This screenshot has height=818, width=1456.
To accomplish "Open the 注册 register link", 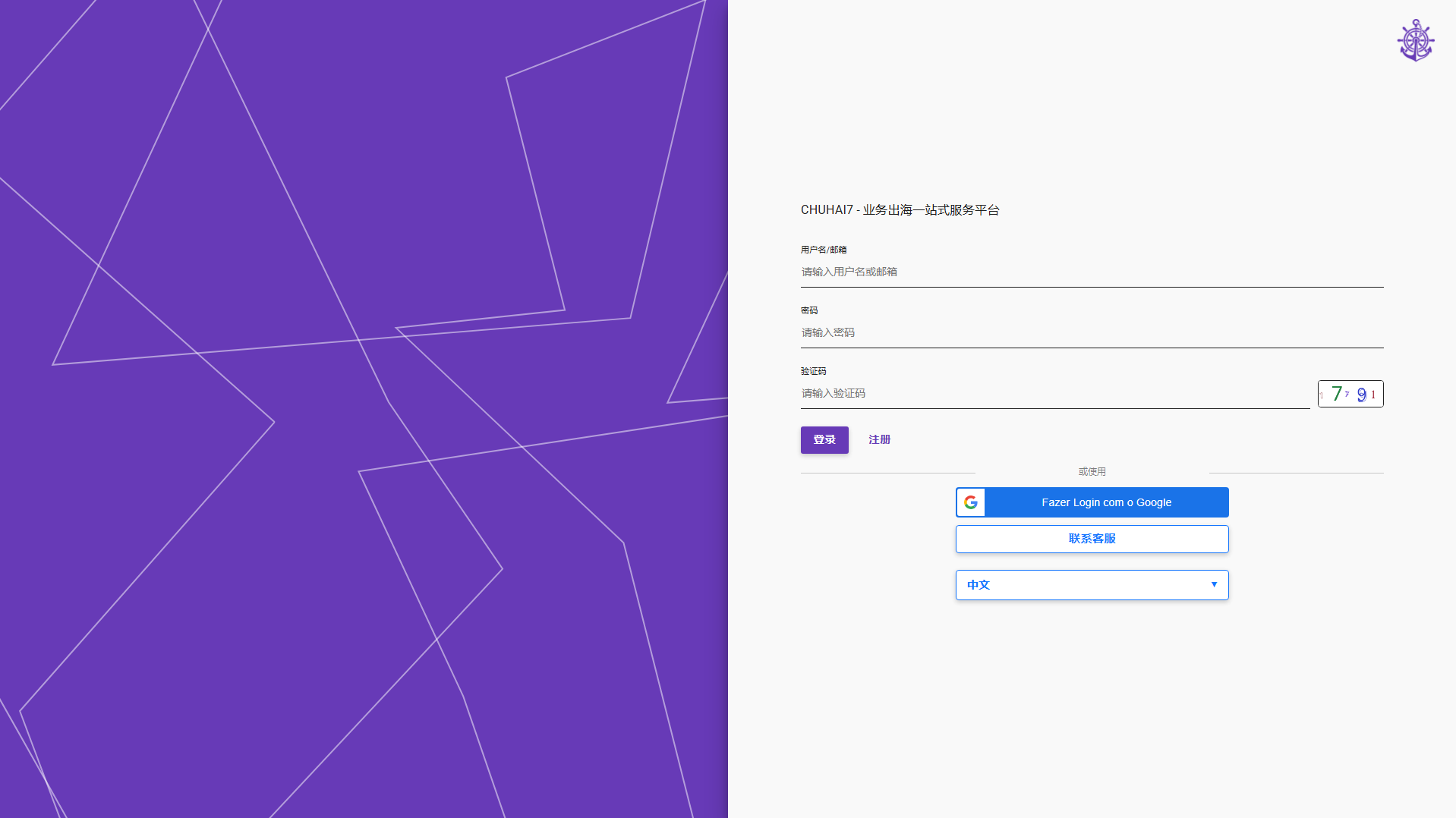I will 880,440.
